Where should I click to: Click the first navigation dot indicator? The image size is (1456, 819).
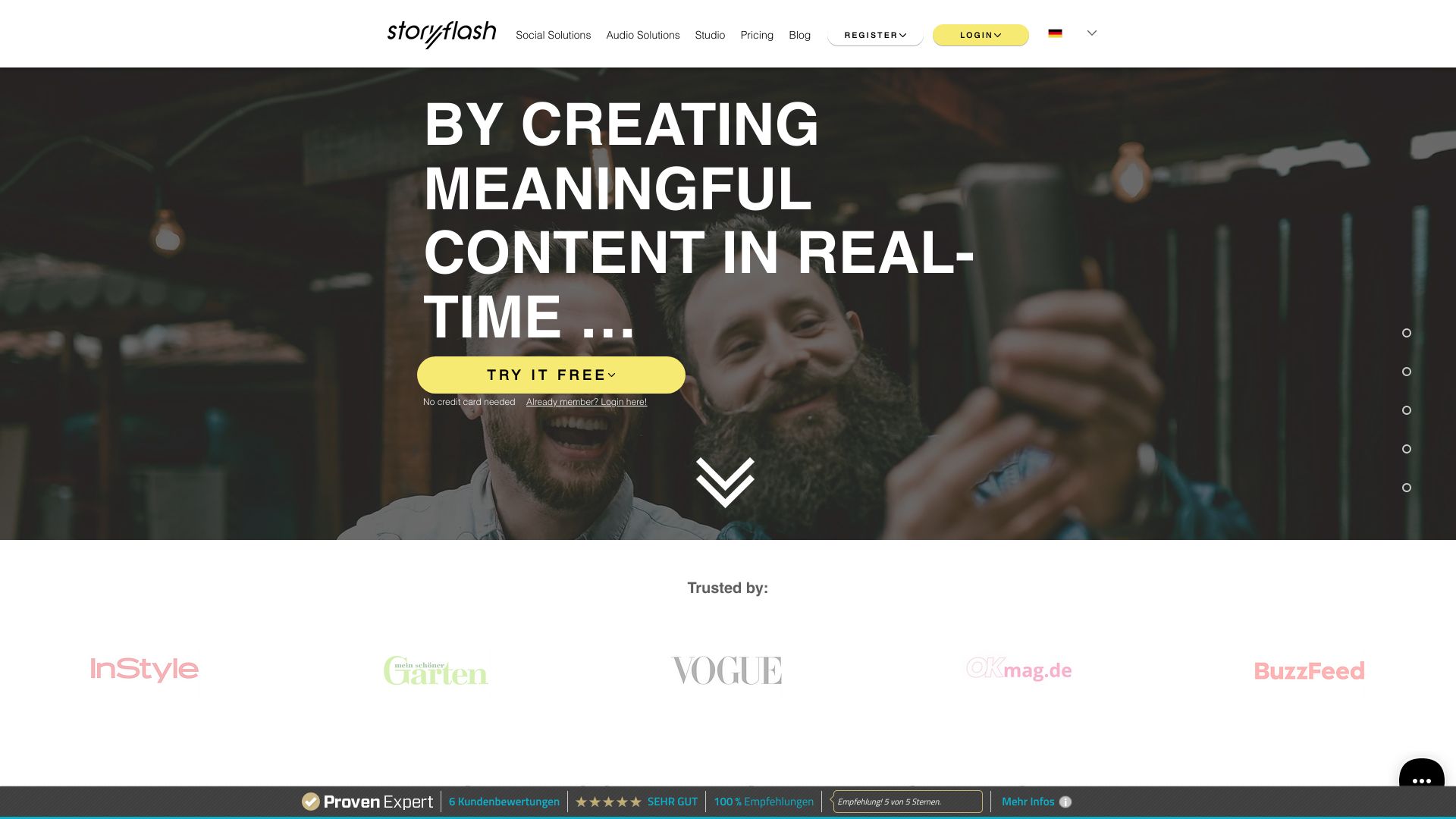[1406, 332]
